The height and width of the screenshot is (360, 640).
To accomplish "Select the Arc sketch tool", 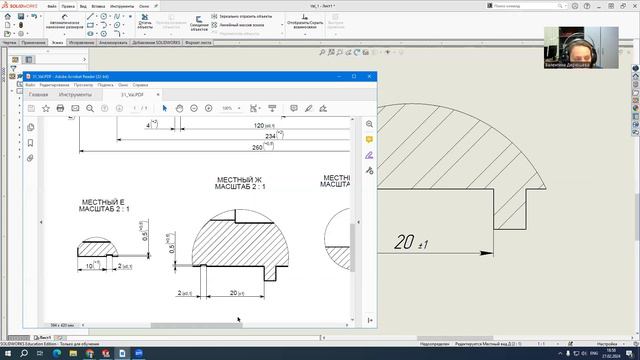I will click(x=104, y=25).
